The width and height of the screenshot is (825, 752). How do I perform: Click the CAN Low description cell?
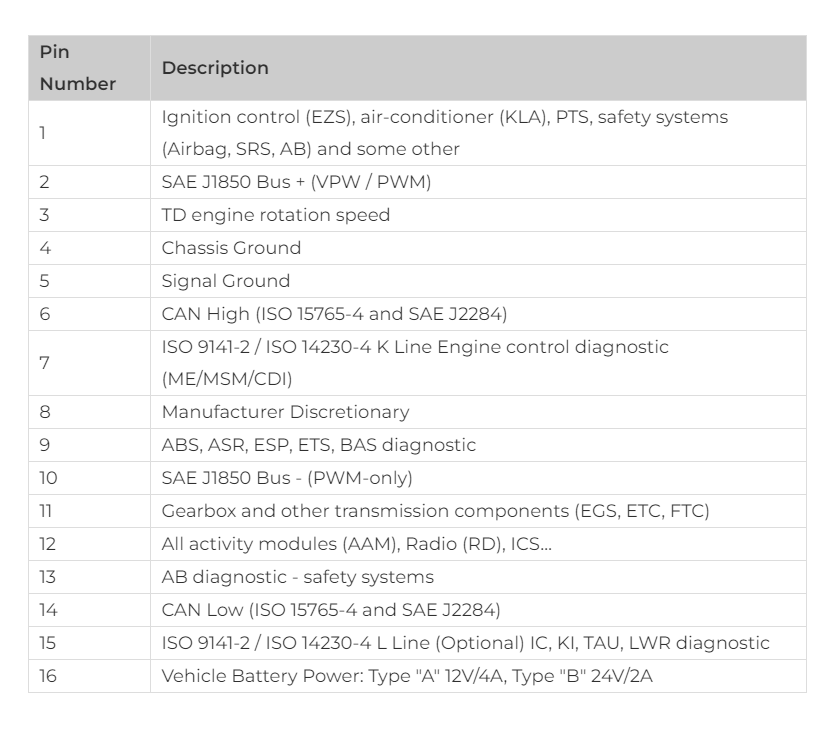pyautogui.click(x=478, y=610)
